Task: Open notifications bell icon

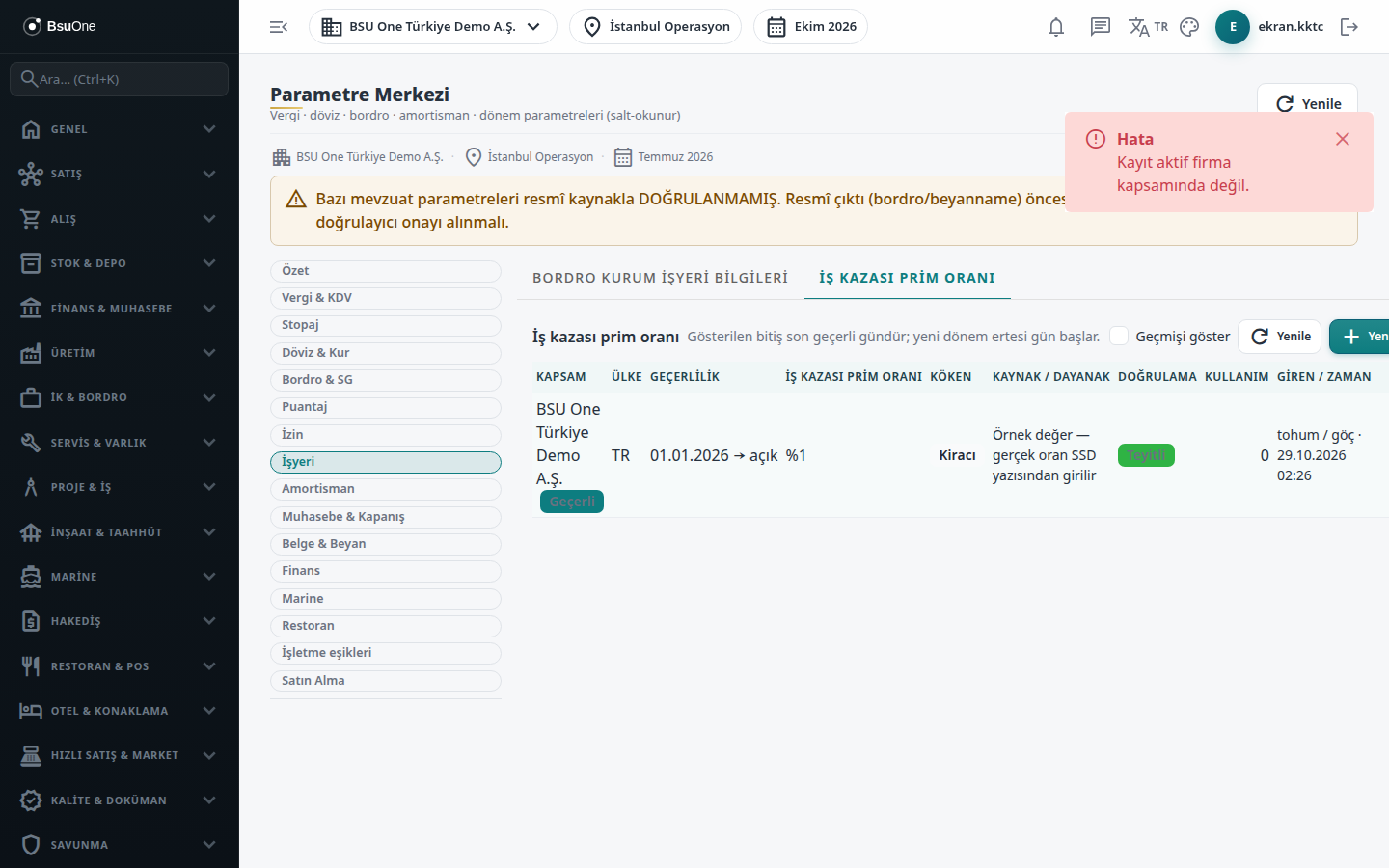Action: [1056, 27]
